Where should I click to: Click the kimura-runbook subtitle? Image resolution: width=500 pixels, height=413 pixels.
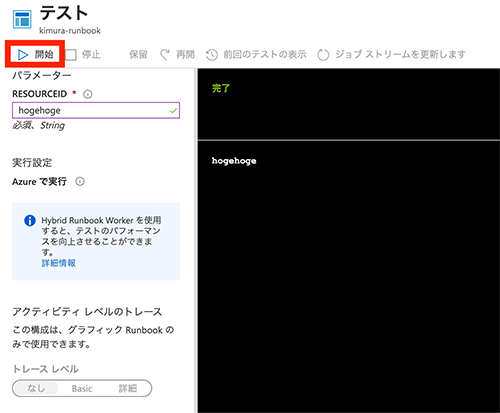point(70,31)
